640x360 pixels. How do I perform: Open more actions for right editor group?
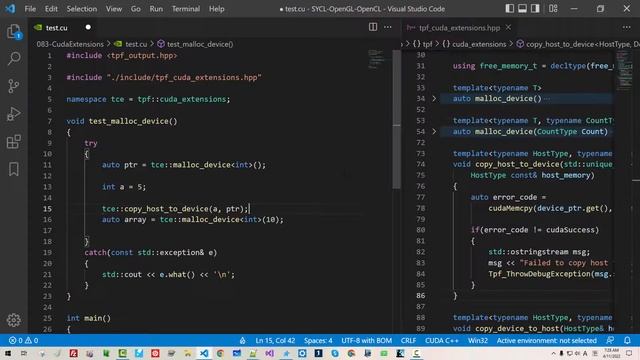pos(627,27)
